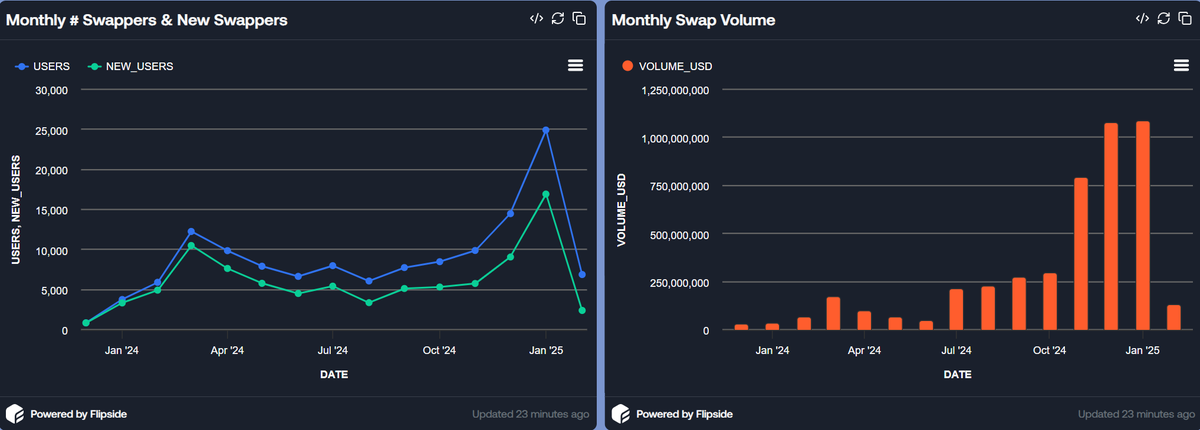Click the 1,250,000,000 y-axis label
The height and width of the screenshot is (430, 1200).
click(x=676, y=90)
